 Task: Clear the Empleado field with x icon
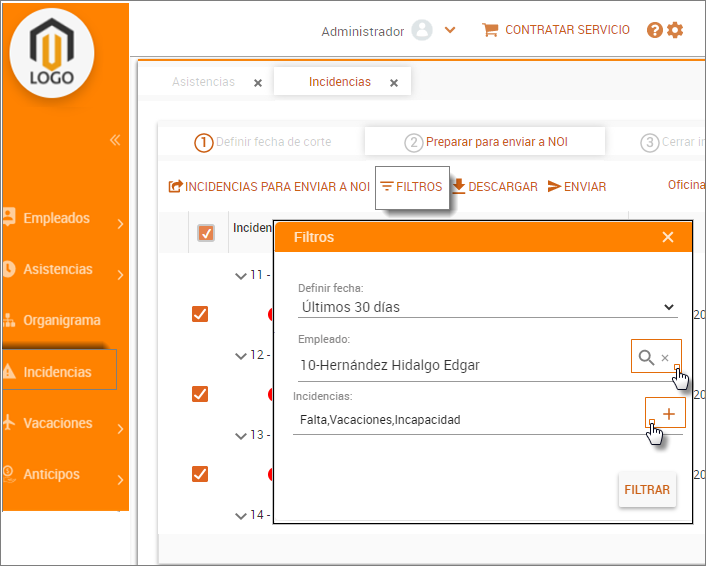coord(665,358)
